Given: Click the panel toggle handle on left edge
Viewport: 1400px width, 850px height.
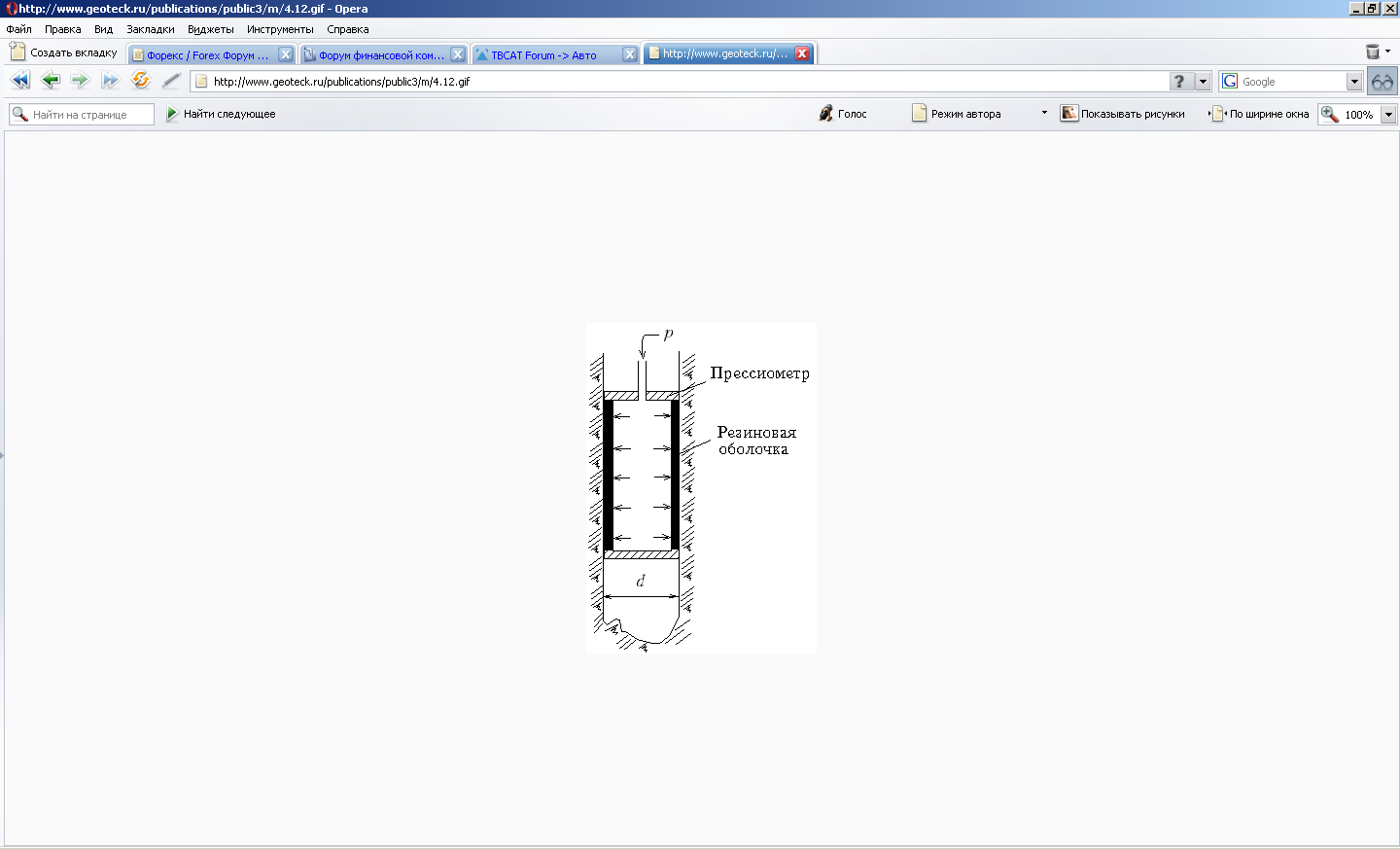Looking at the screenshot, I should tap(2, 454).
